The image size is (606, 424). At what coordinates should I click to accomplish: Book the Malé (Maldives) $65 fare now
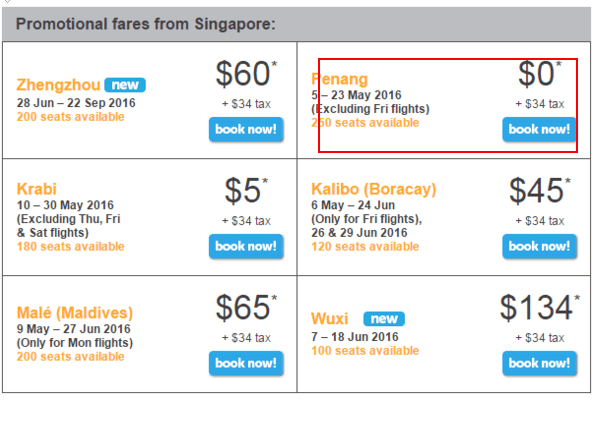(246, 363)
